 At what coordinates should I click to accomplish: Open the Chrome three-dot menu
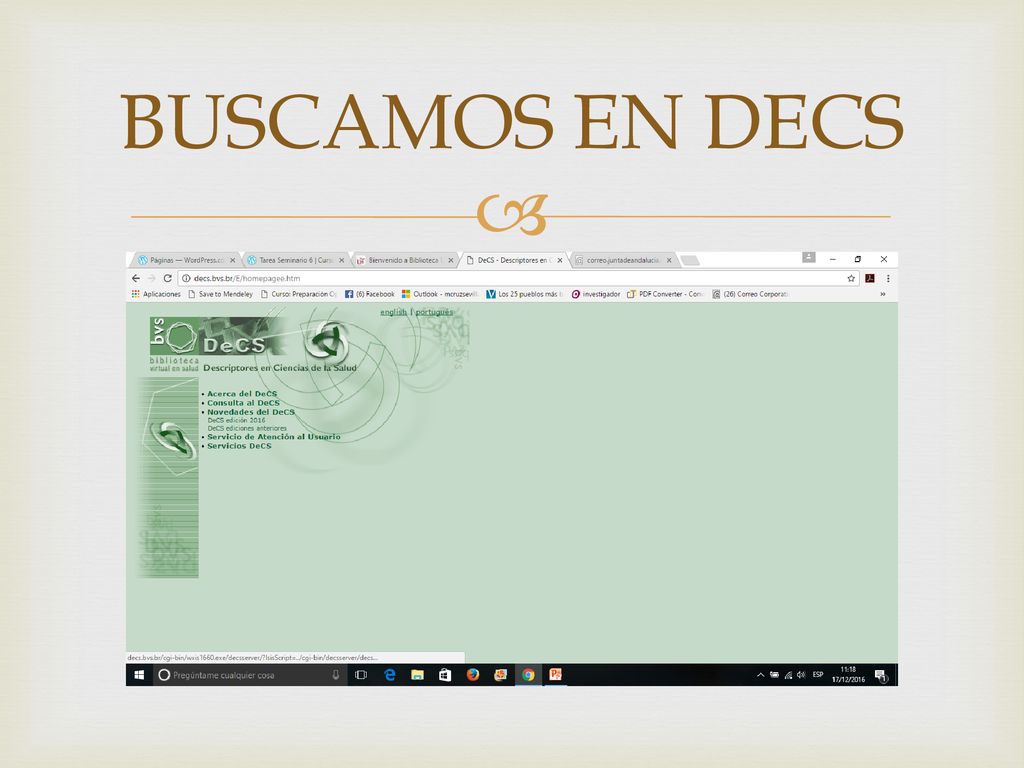point(888,278)
